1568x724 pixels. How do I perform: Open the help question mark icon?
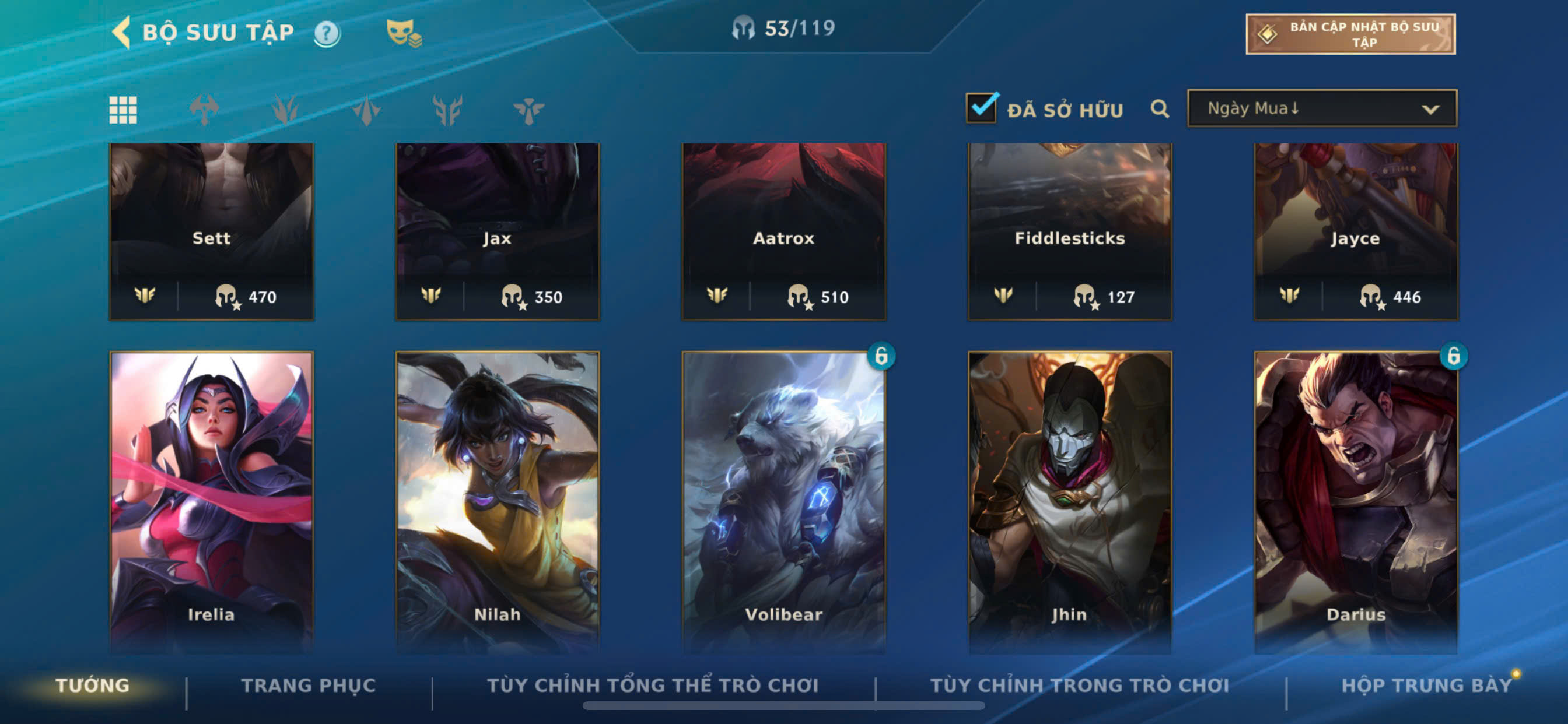pos(327,33)
